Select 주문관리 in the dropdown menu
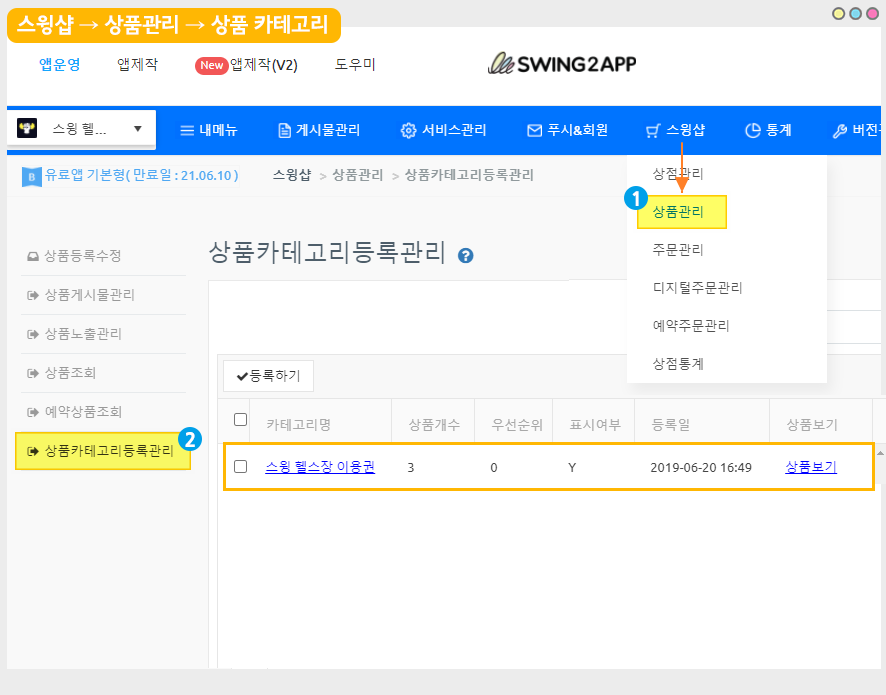This screenshot has width=886, height=695. (x=678, y=249)
